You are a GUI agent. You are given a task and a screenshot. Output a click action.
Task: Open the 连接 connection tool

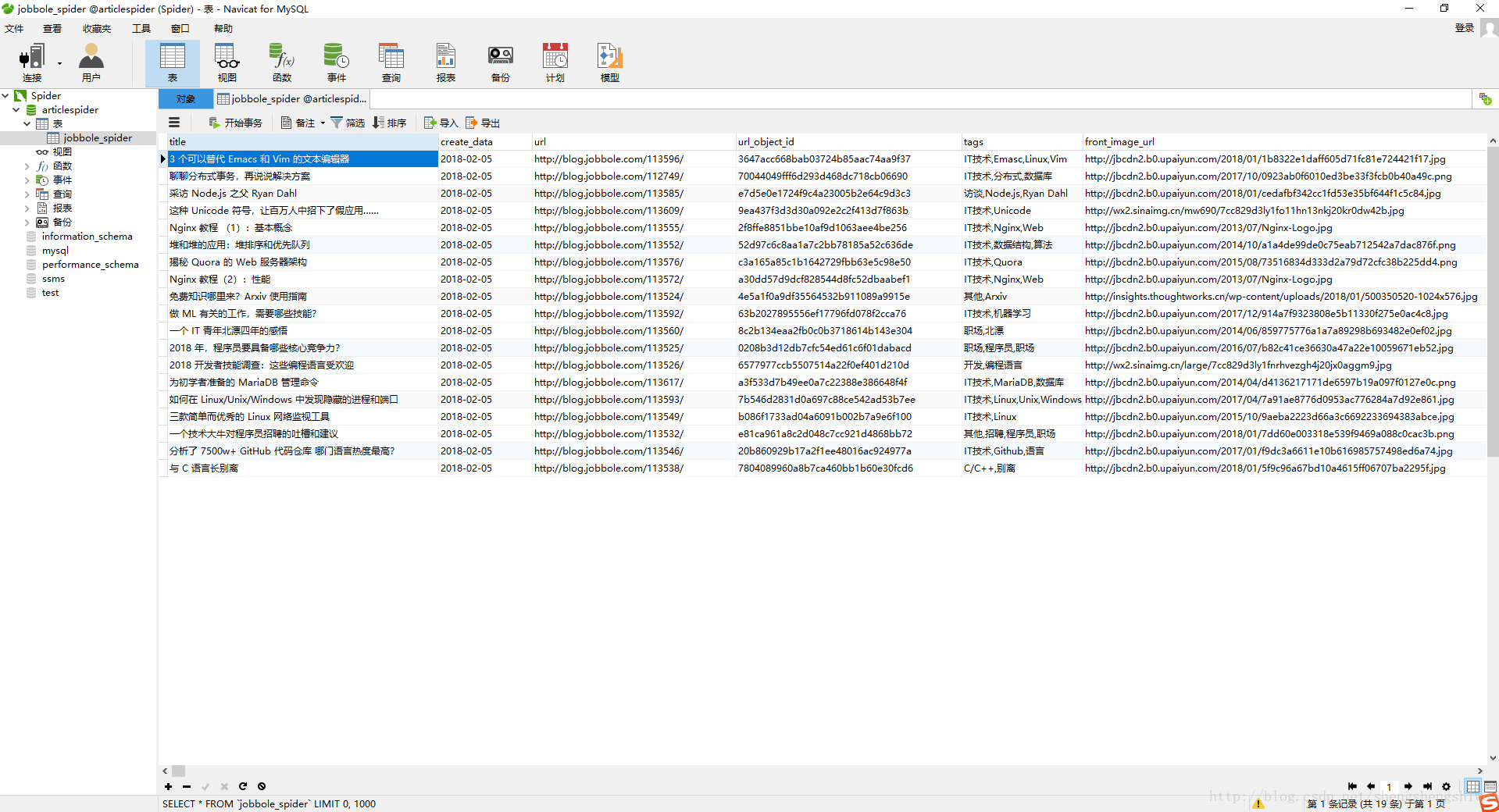pyautogui.click(x=32, y=62)
